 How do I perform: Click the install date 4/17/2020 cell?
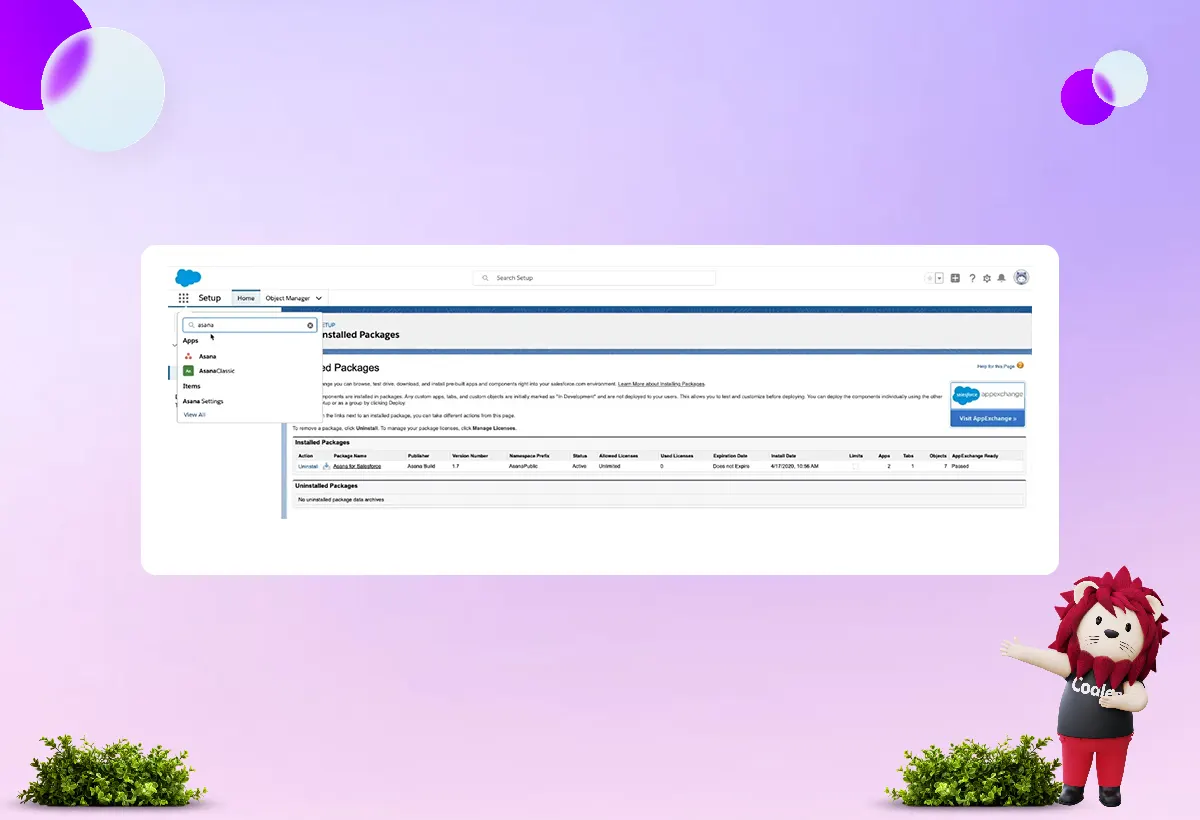pos(796,466)
